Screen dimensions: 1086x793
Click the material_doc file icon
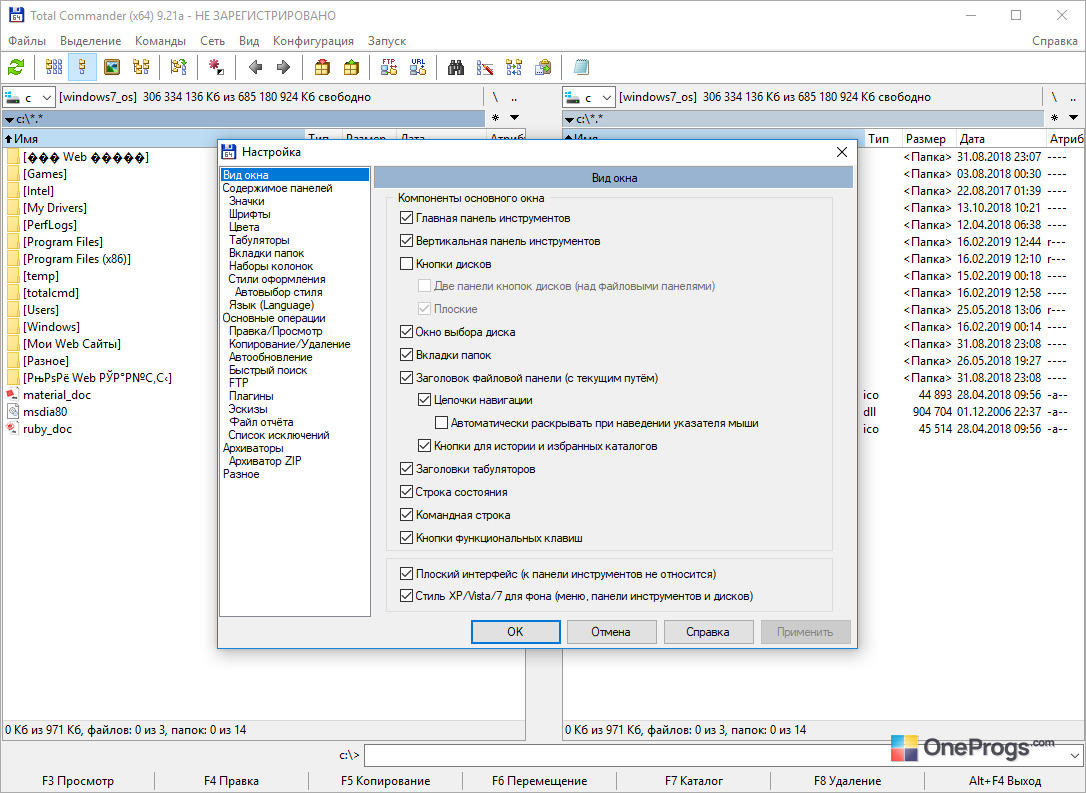pos(12,395)
